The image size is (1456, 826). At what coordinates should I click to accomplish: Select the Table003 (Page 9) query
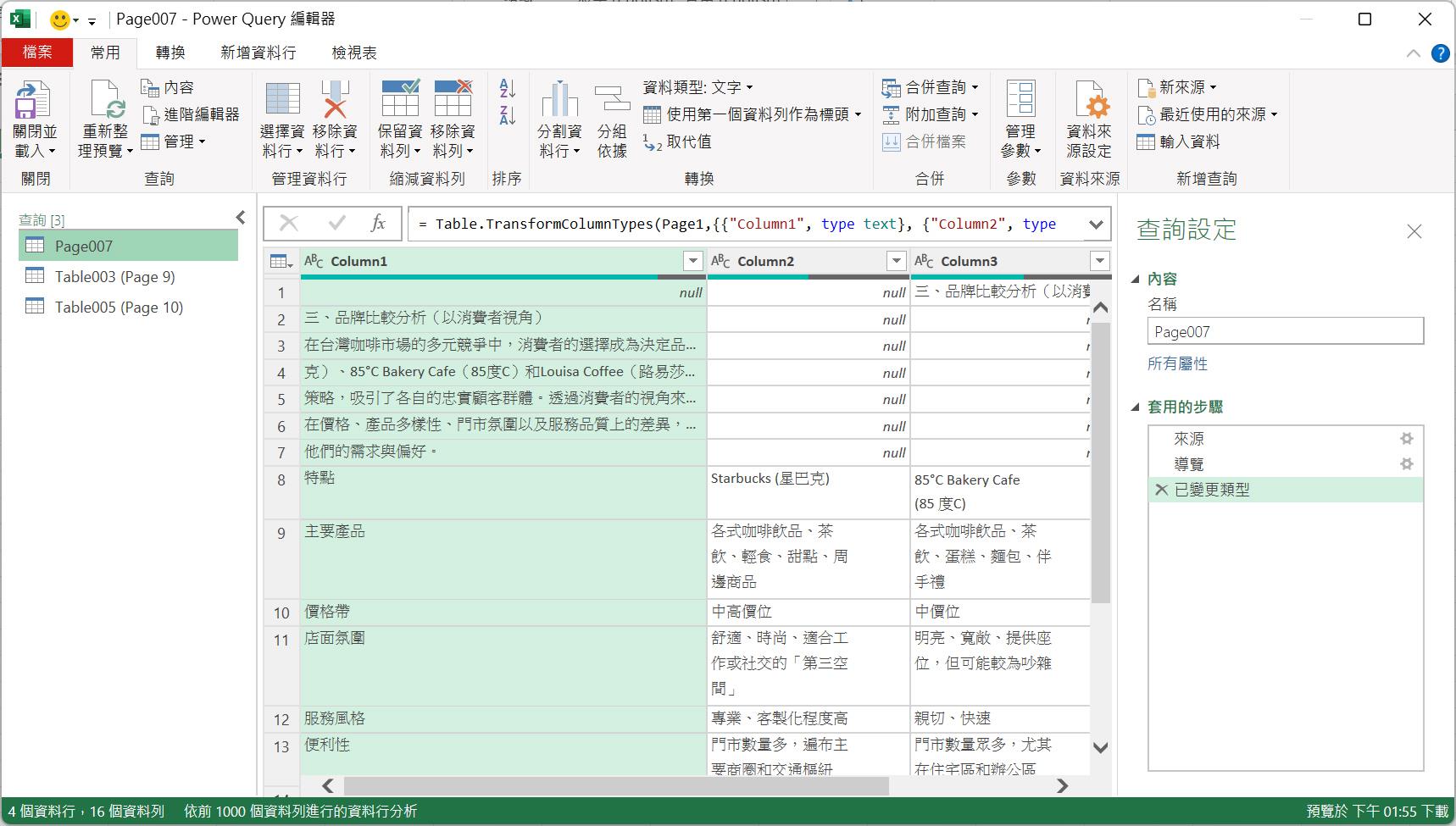pos(114,276)
